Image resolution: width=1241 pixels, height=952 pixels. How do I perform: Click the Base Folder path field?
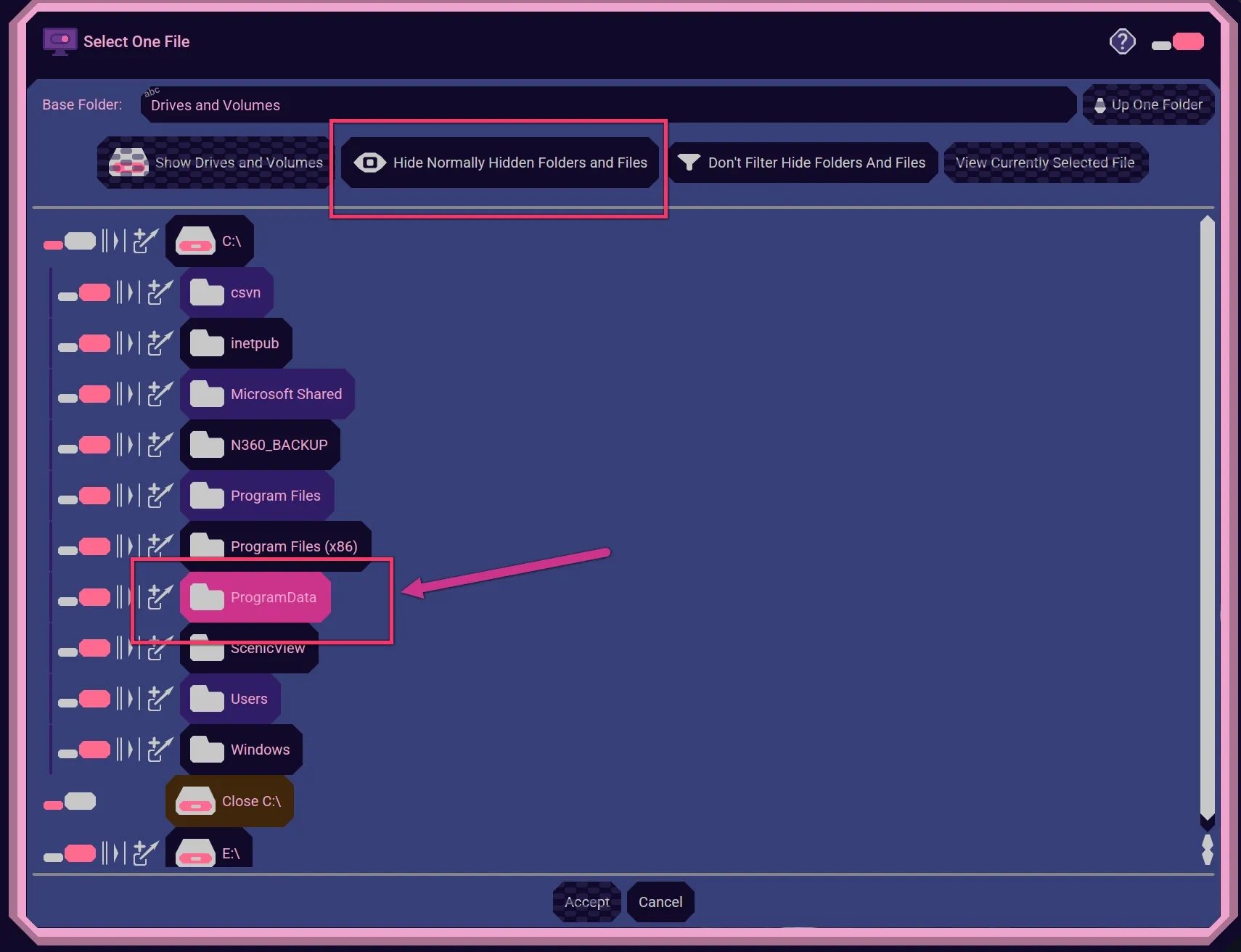[608, 105]
